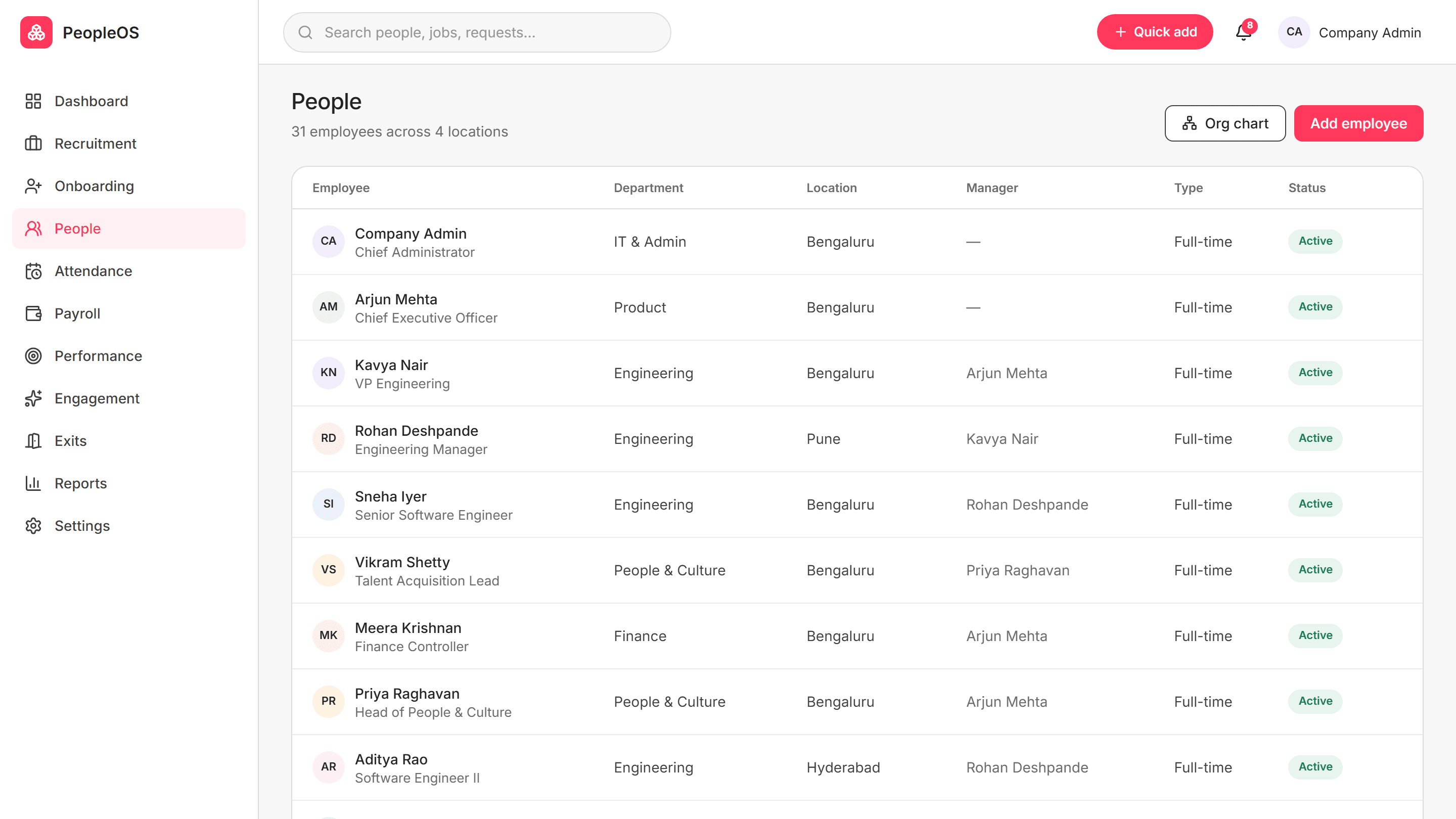Click the AR avatar for Aditya Rao
Image resolution: width=1456 pixels, height=819 pixels.
329,767
